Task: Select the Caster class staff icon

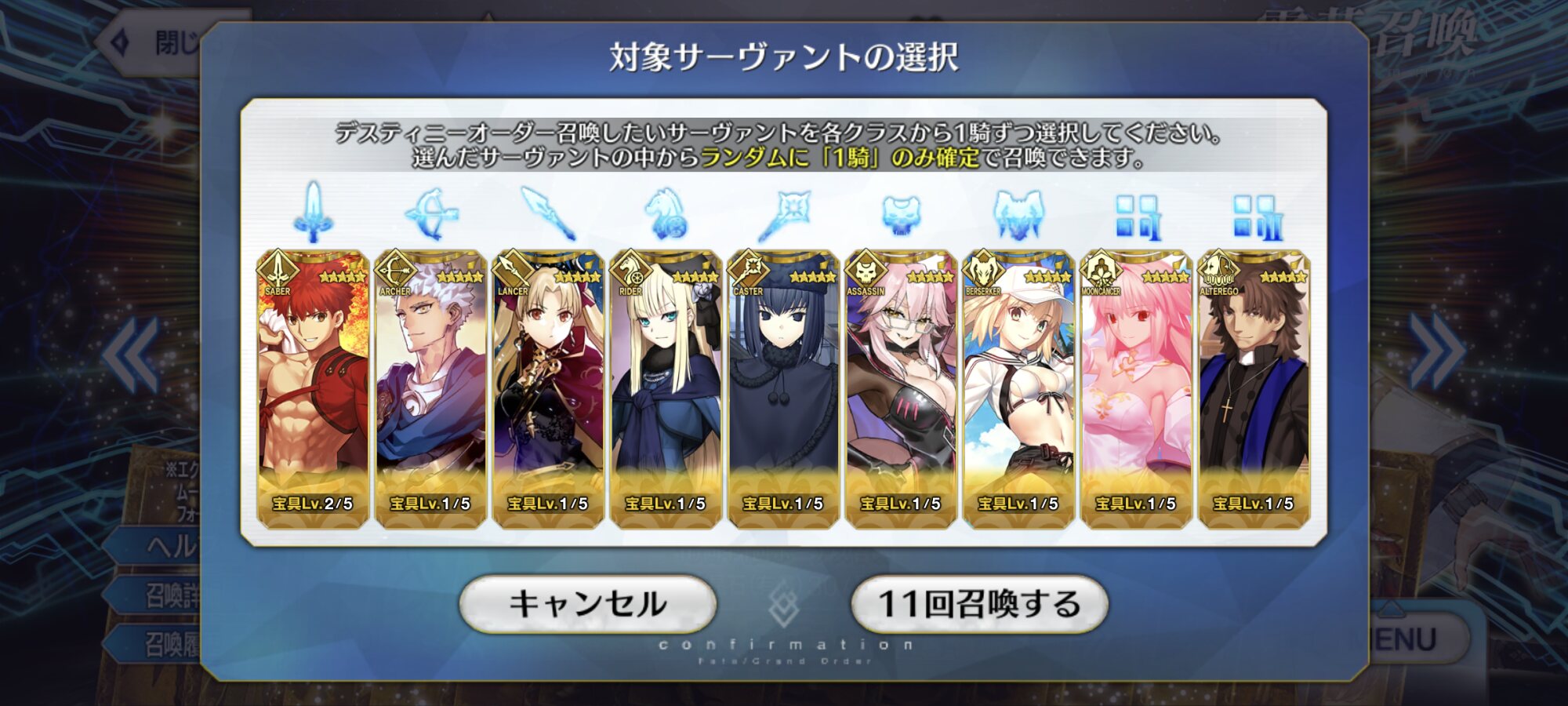Action: (x=783, y=213)
